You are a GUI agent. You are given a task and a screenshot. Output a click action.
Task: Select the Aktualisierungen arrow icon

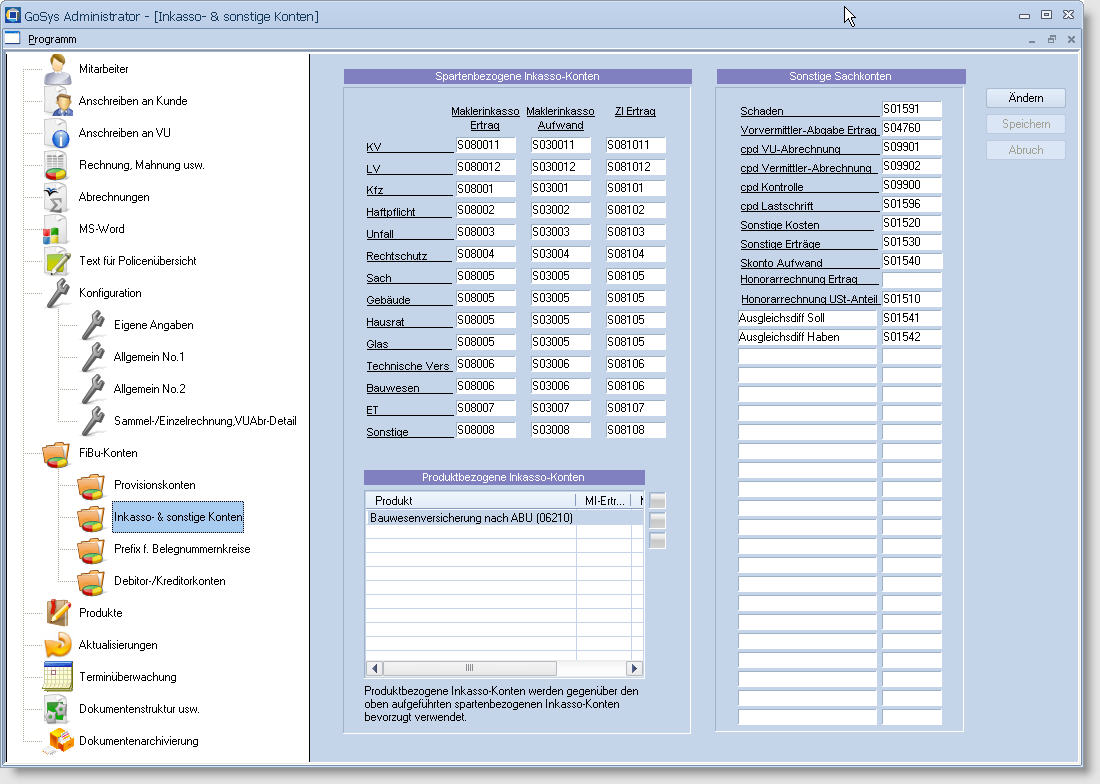[x=57, y=645]
